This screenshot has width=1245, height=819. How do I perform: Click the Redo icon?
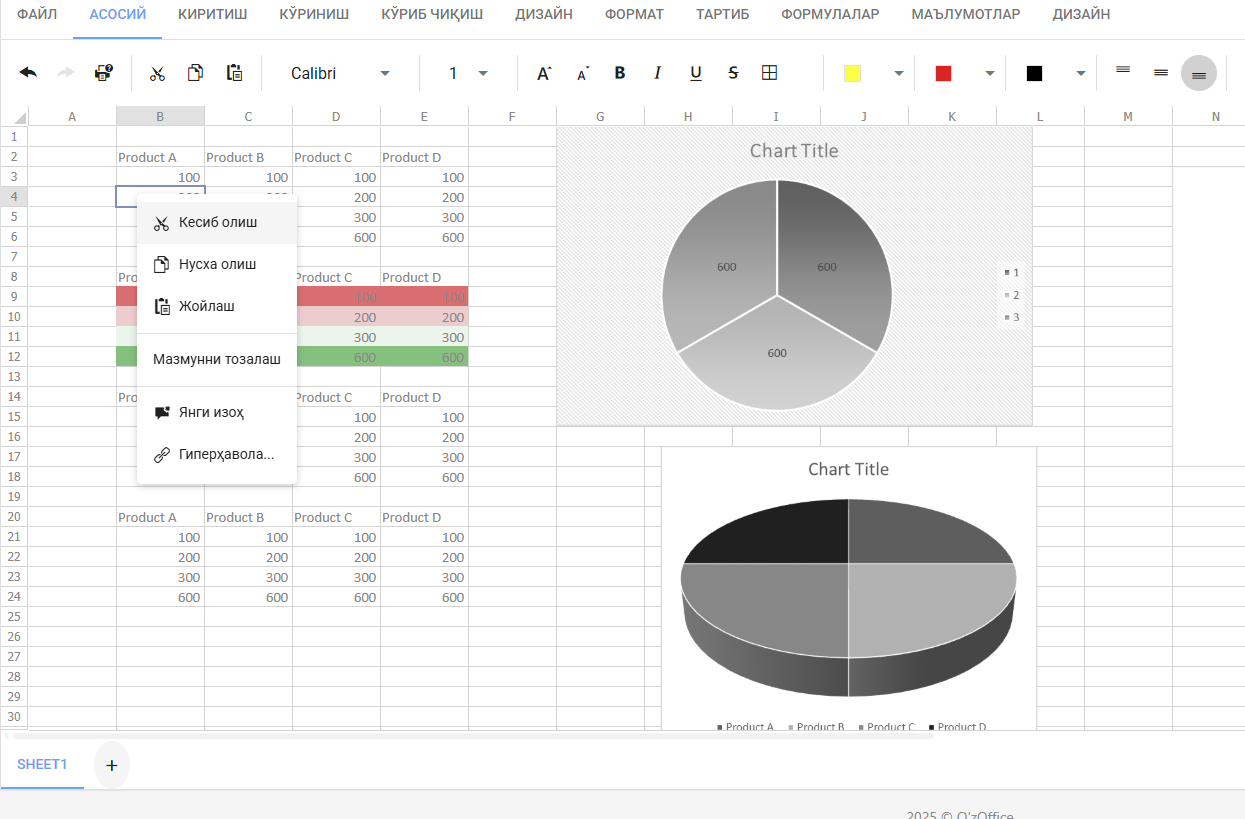(x=65, y=72)
